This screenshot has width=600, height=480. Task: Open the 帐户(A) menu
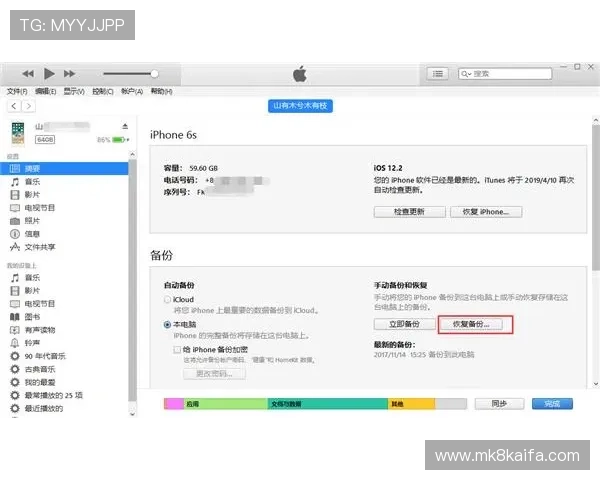(132, 91)
